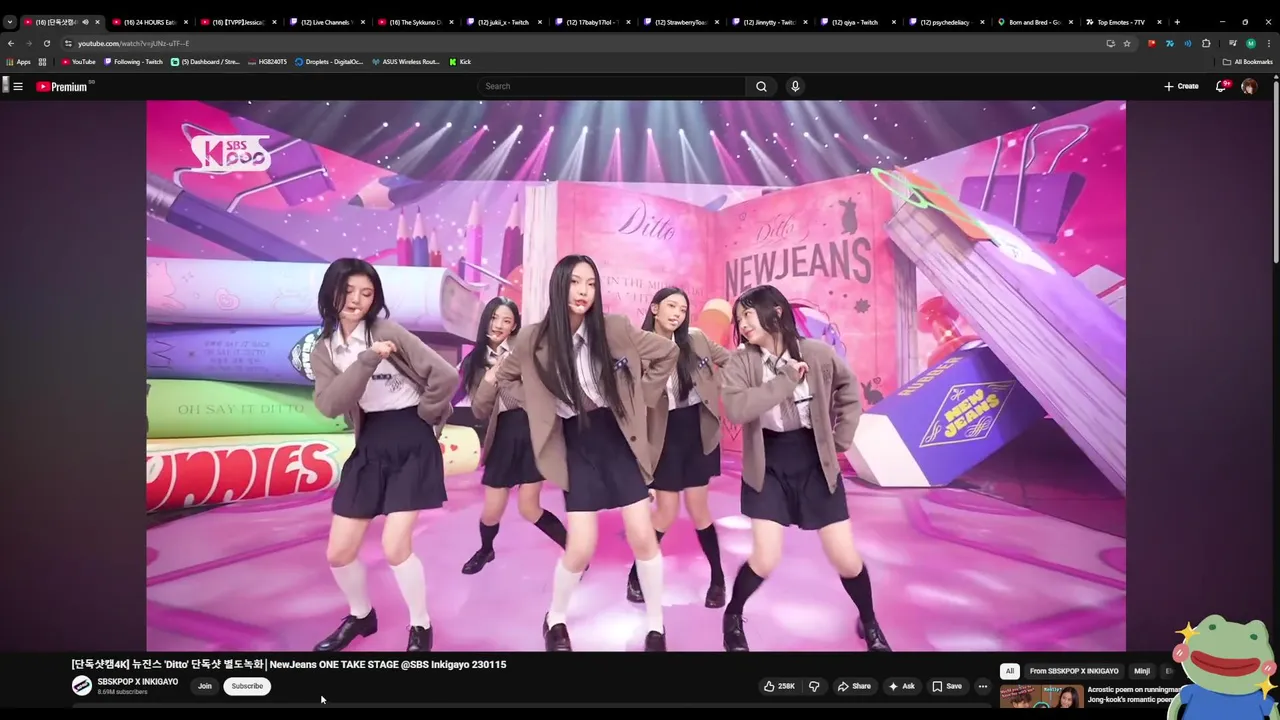The image size is (1280, 720).
Task: Select the Minji filter chip
Action: pos(1142,671)
